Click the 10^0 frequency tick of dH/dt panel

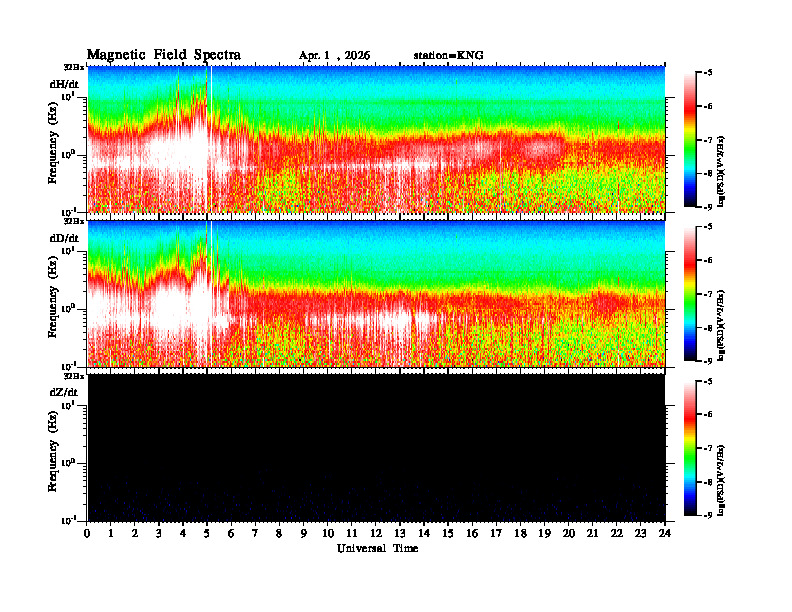coord(68,154)
